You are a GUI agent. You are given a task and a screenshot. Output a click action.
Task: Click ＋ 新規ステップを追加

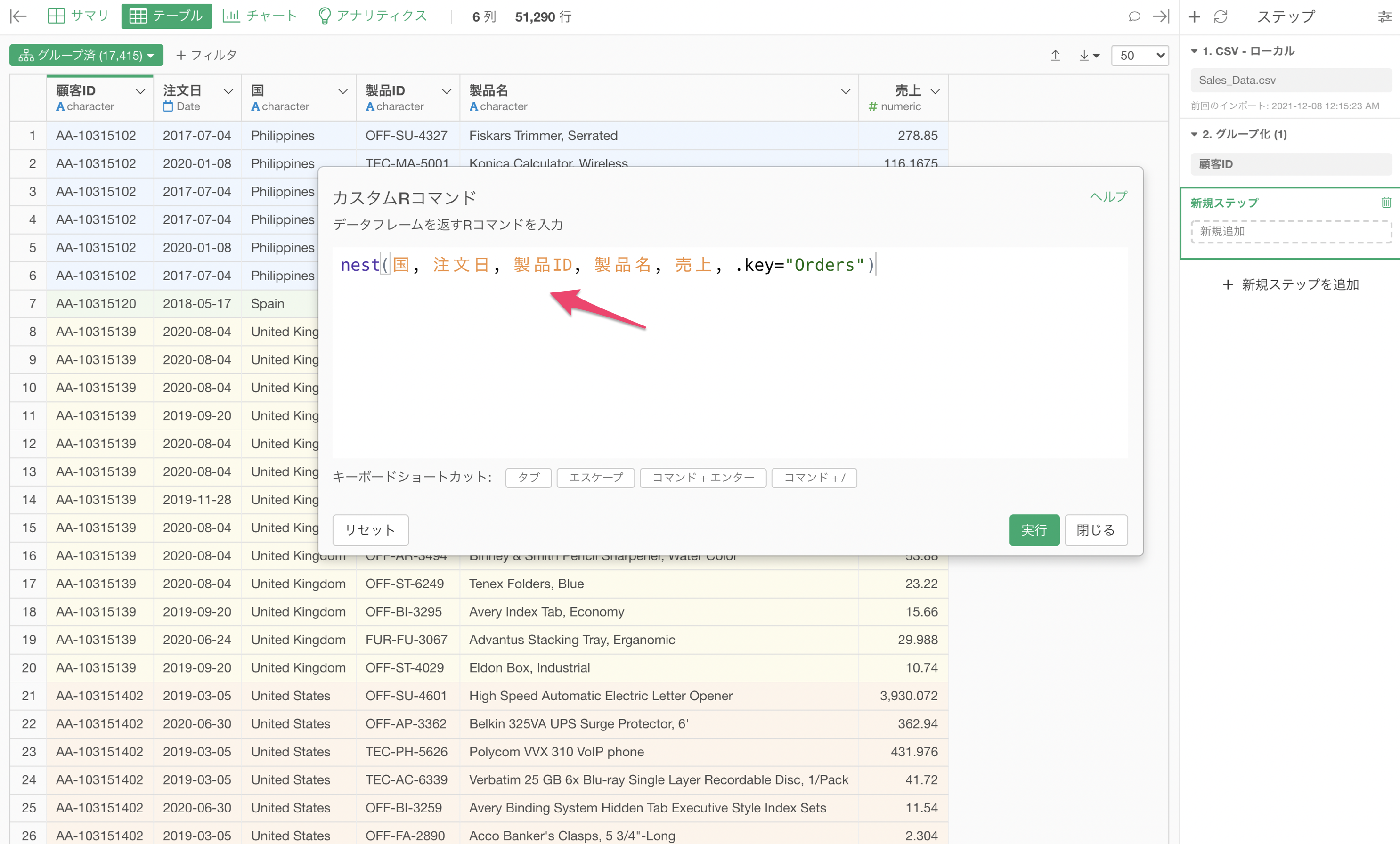click(1290, 284)
